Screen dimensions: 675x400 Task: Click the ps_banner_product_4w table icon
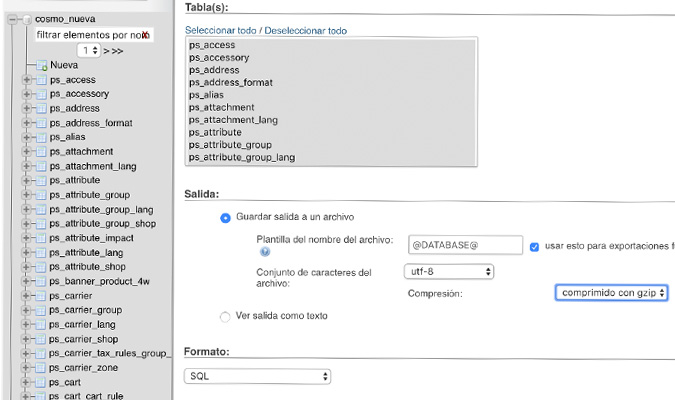tap(41, 282)
